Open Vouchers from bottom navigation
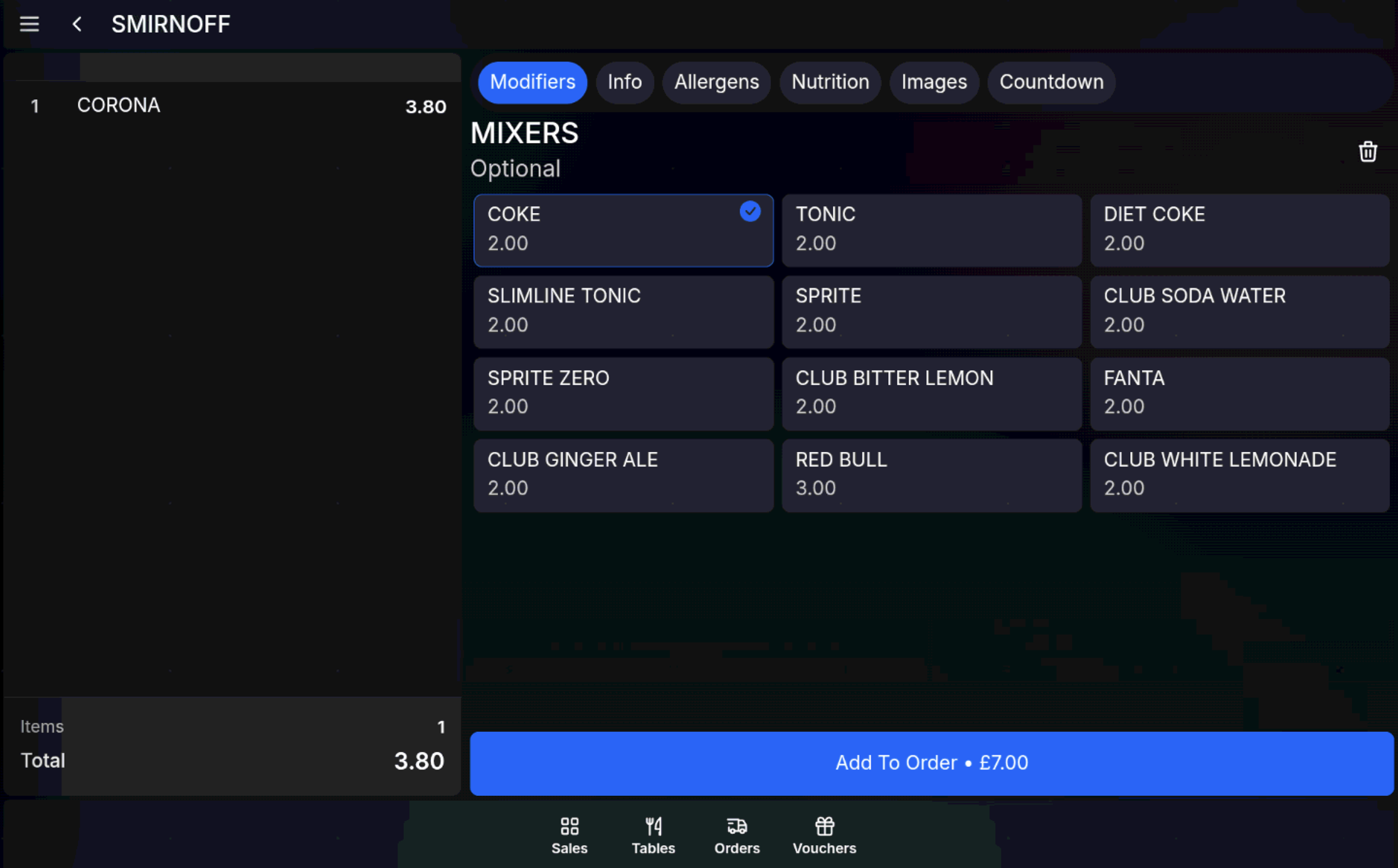Screen dimensions: 1398x868 824,835
